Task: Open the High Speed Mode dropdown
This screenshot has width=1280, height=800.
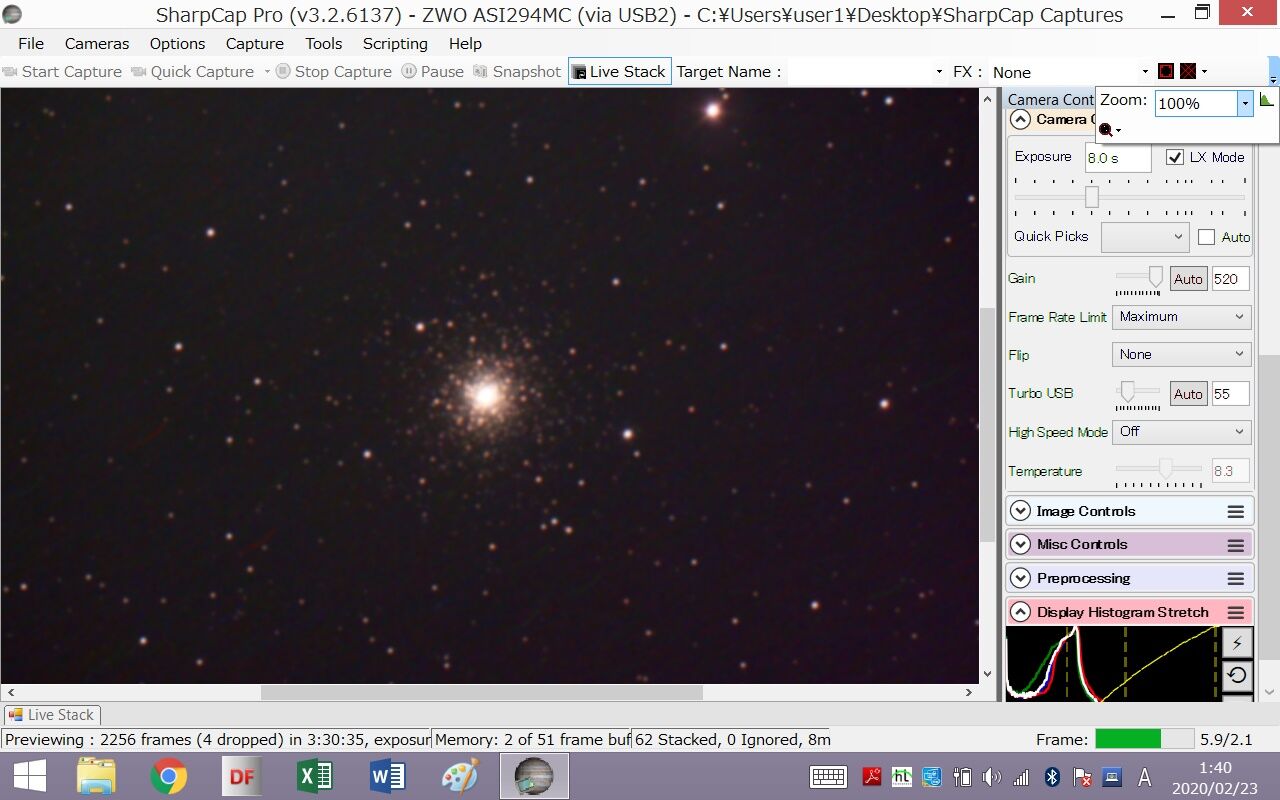Action: 1182,432
